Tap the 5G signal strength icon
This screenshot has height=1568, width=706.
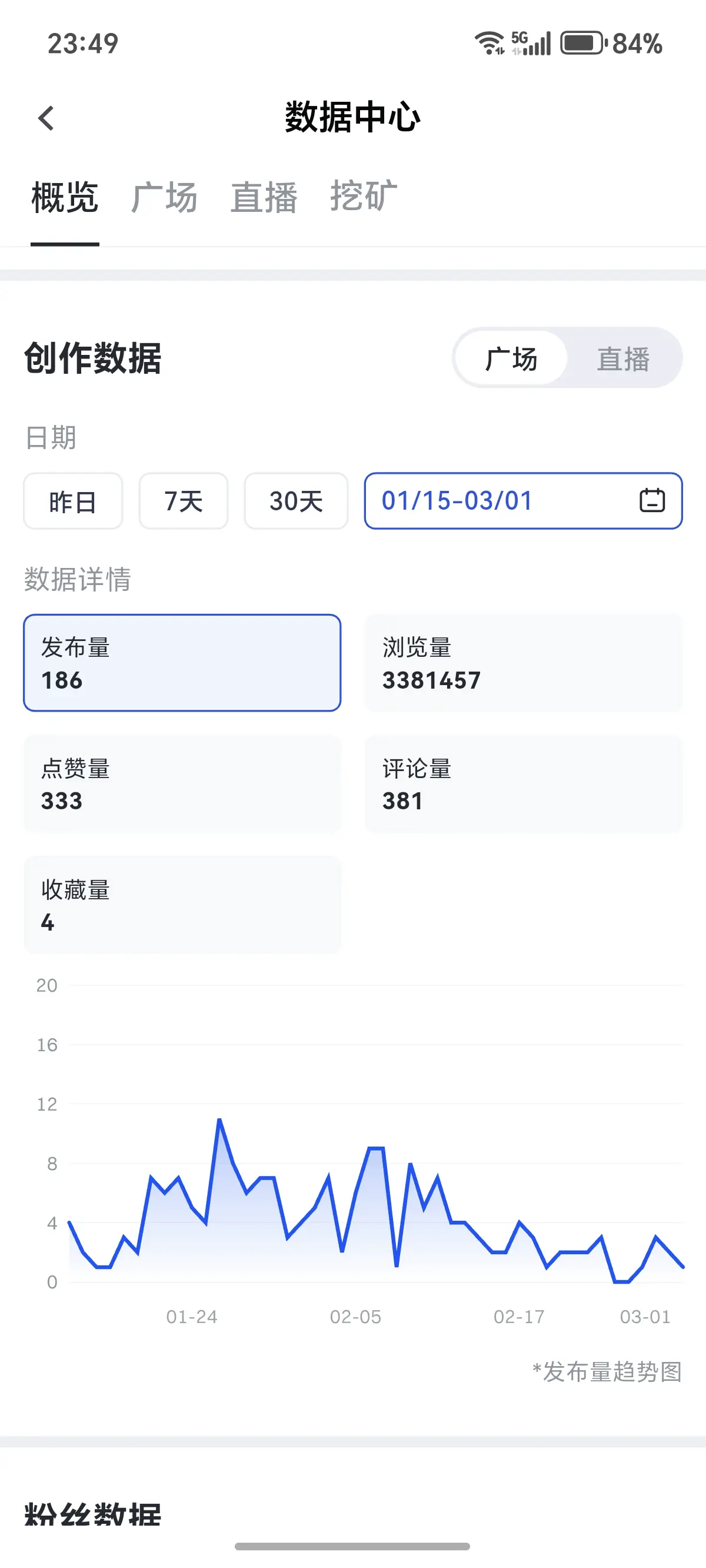tap(531, 43)
